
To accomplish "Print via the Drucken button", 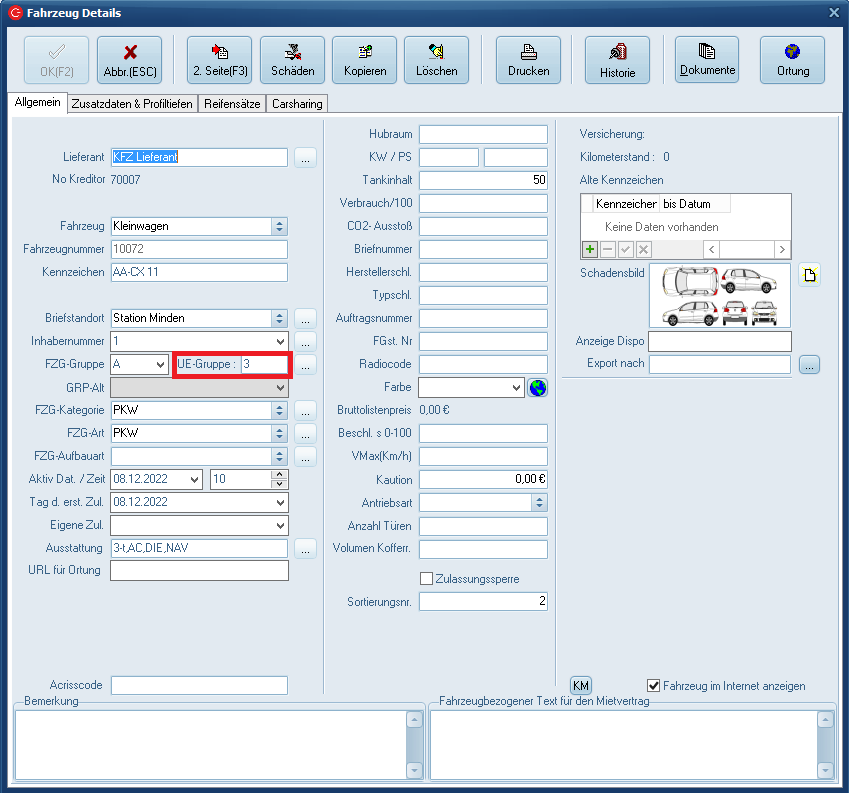I will [528, 60].
